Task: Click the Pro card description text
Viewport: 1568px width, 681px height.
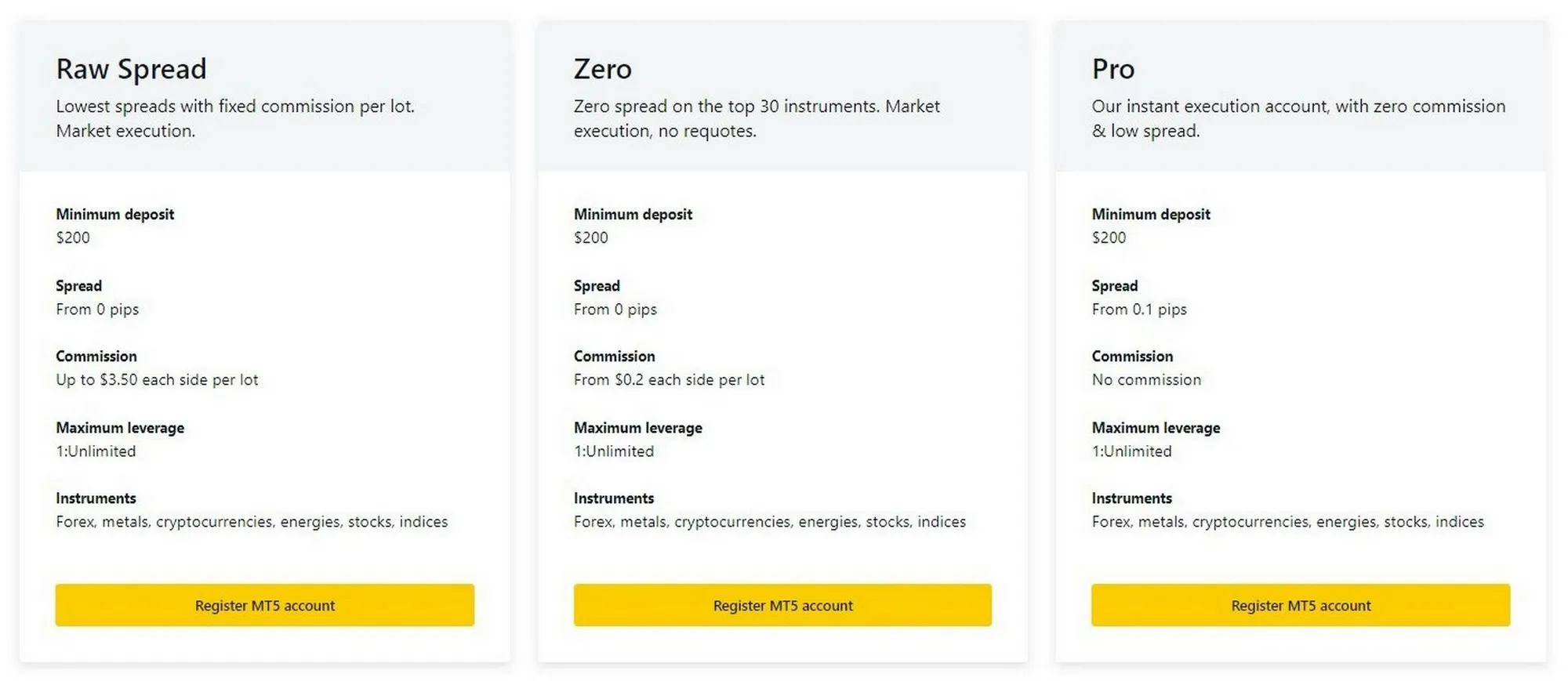Action: [x=1298, y=118]
